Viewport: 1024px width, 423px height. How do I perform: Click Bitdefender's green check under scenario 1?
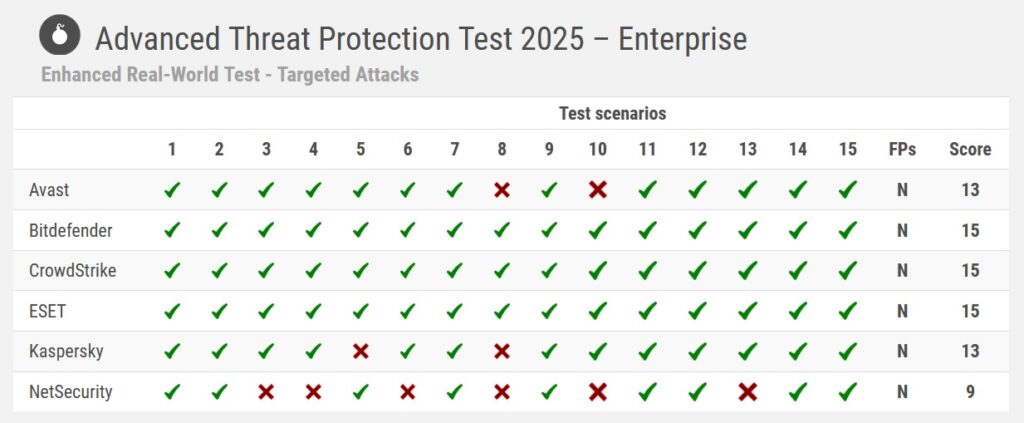pyautogui.click(x=172, y=231)
